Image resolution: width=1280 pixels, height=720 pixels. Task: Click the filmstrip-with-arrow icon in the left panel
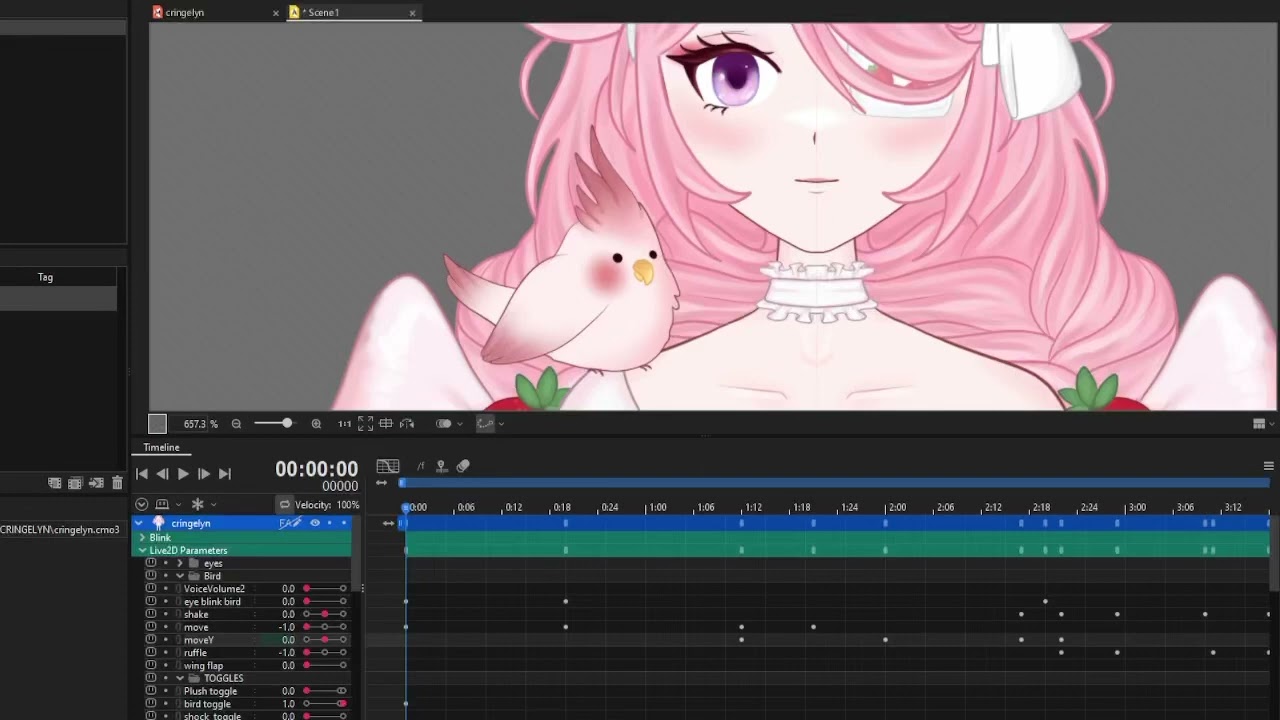[x=96, y=483]
